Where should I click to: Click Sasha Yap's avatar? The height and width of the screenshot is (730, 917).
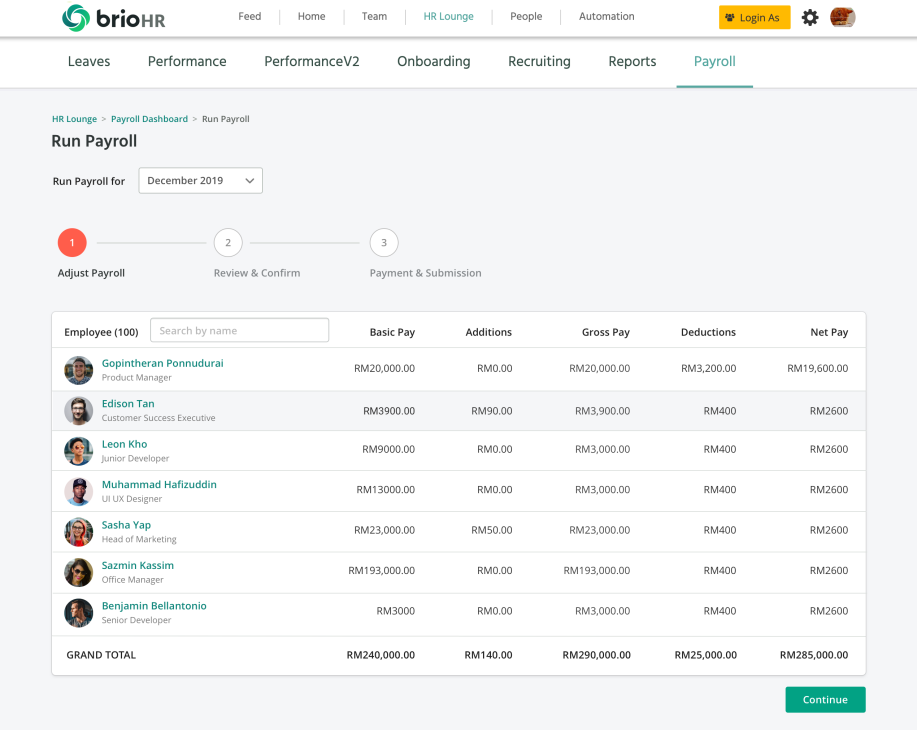[79, 531]
